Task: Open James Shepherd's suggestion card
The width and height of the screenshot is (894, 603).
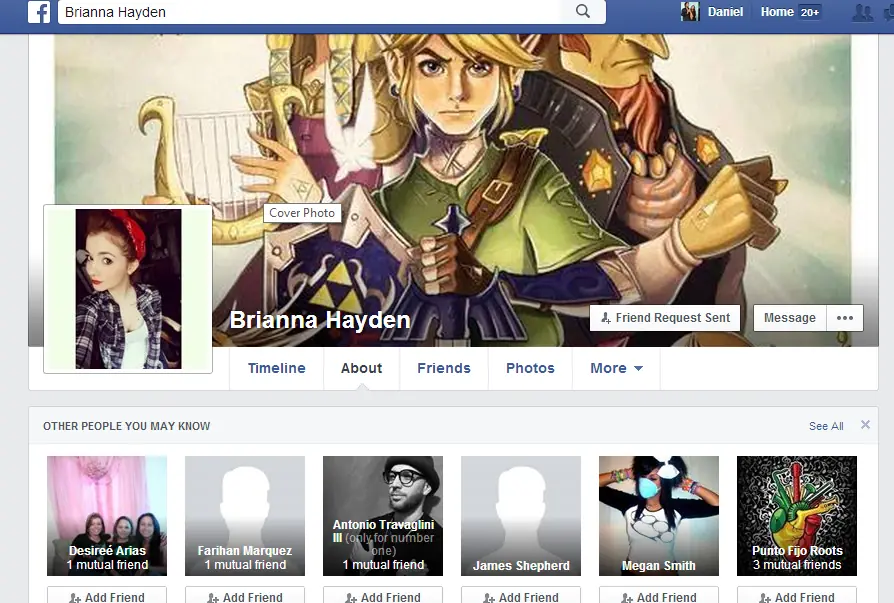Action: [x=521, y=516]
